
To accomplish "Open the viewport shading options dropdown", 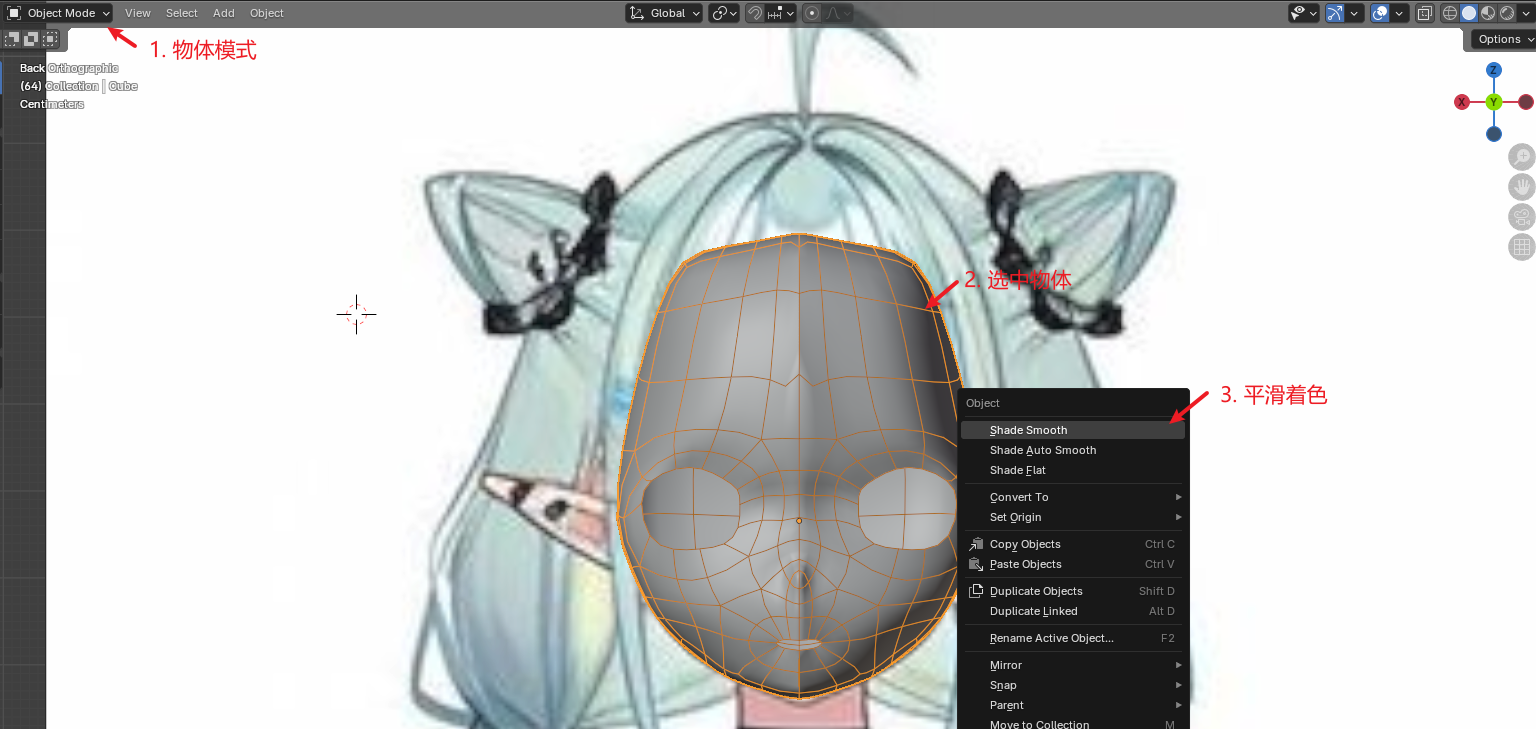I will [1526, 13].
